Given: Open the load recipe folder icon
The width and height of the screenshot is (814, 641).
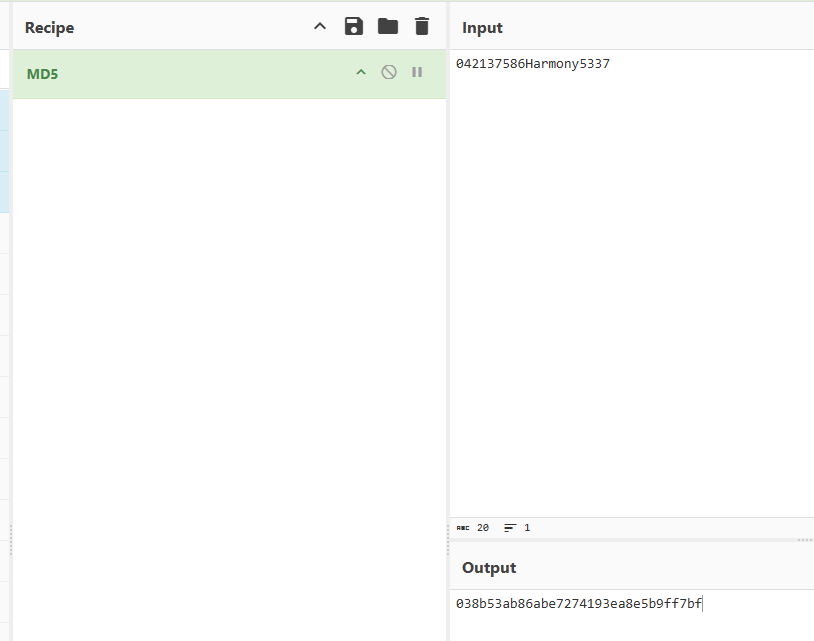Looking at the screenshot, I should [388, 27].
